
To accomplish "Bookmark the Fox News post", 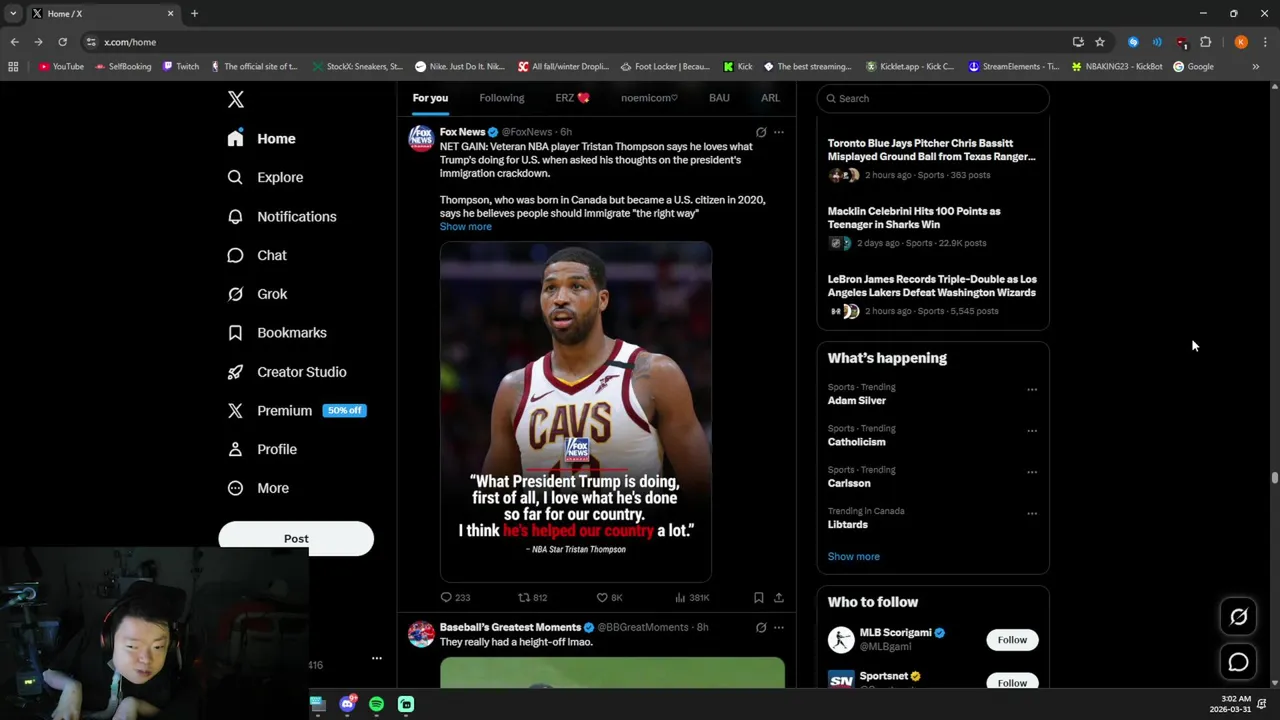I will 759,597.
